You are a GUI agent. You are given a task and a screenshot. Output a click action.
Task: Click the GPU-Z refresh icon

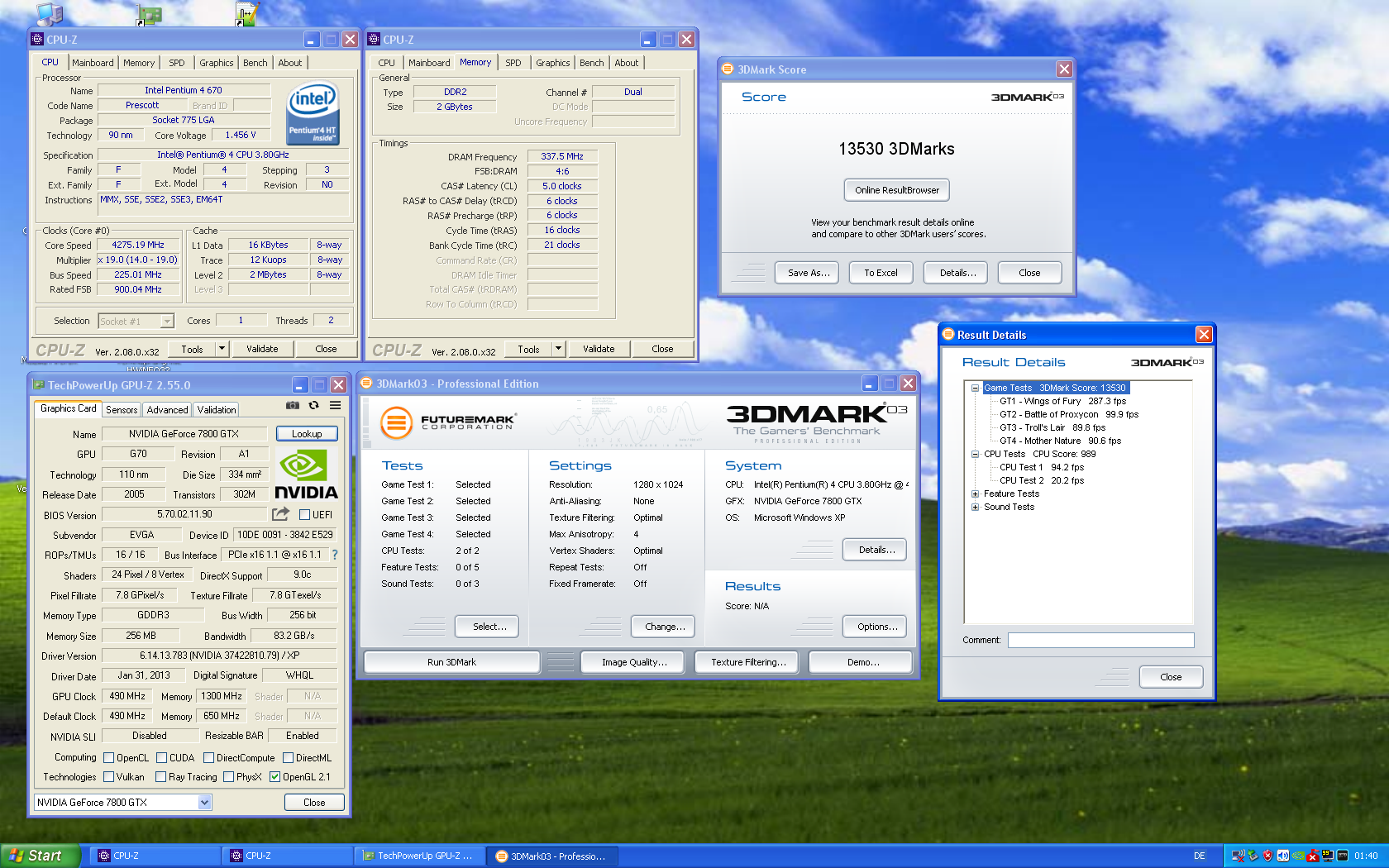click(313, 405)
